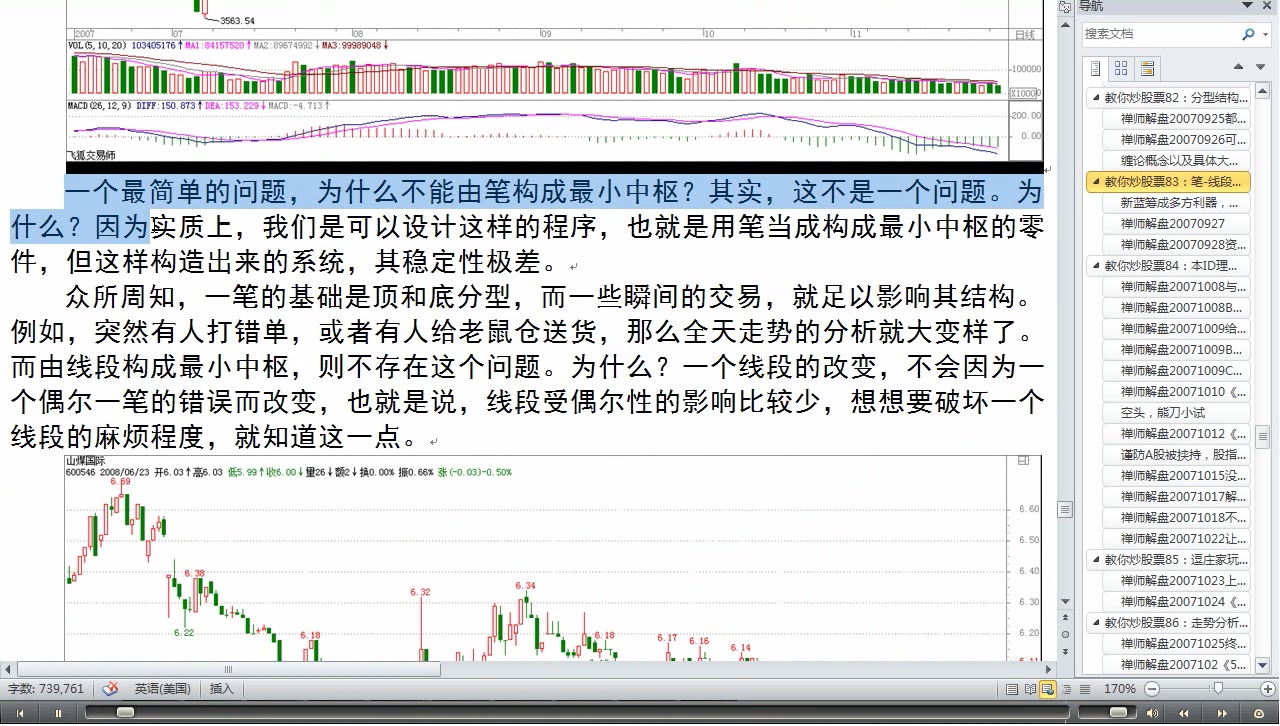Collapse heading 教你炒股票85：逗庄家玩
1280x726 pixels.
(x=1095, y=560)
